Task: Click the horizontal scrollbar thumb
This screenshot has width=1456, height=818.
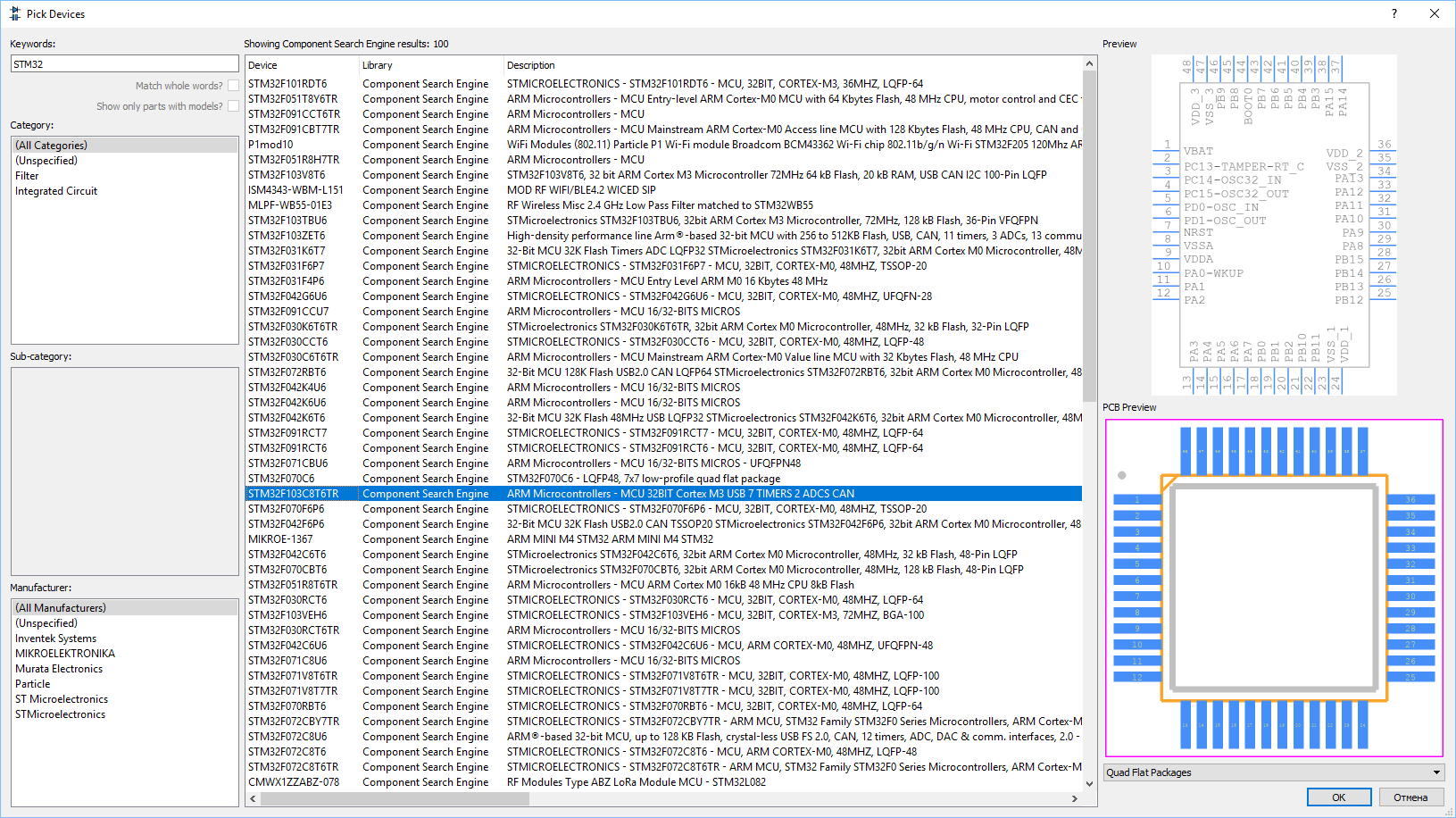Action: click(395, 798)
